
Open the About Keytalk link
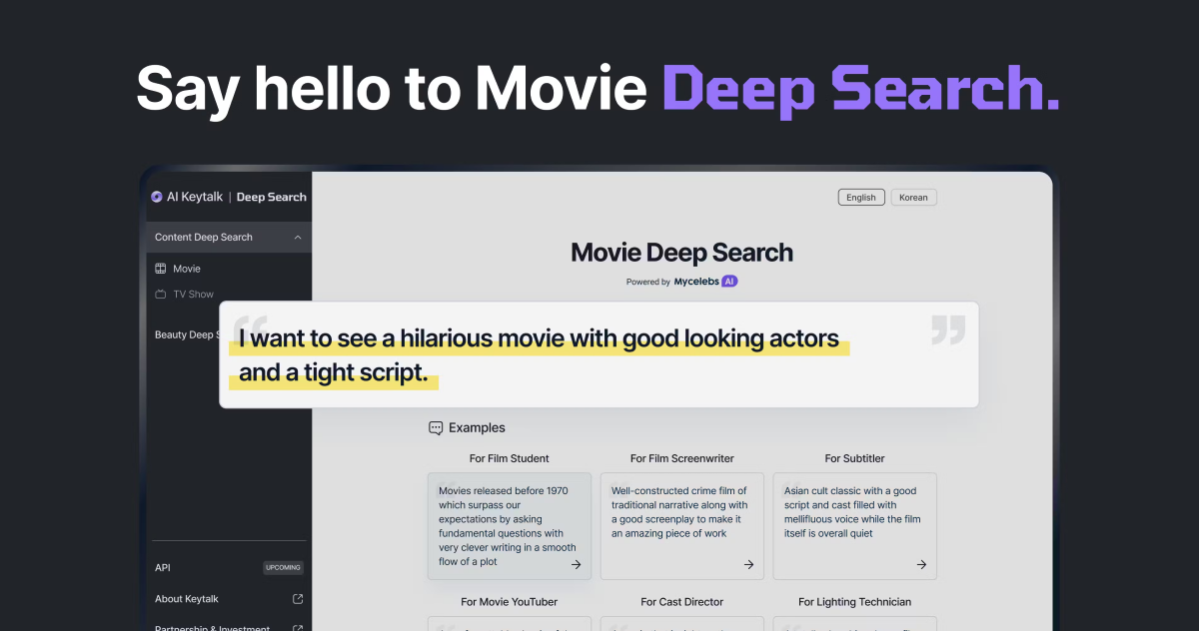point(187,598)
